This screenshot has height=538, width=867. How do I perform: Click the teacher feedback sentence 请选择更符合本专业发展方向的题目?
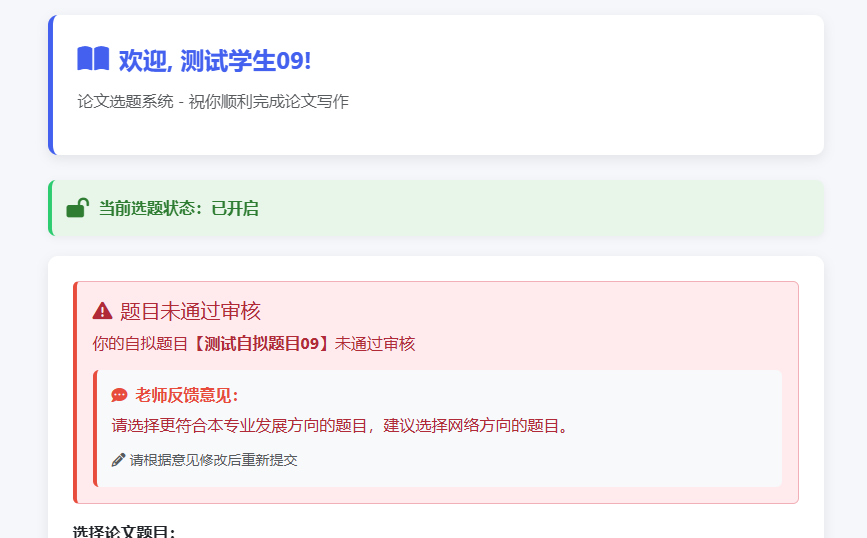point(240,425)
